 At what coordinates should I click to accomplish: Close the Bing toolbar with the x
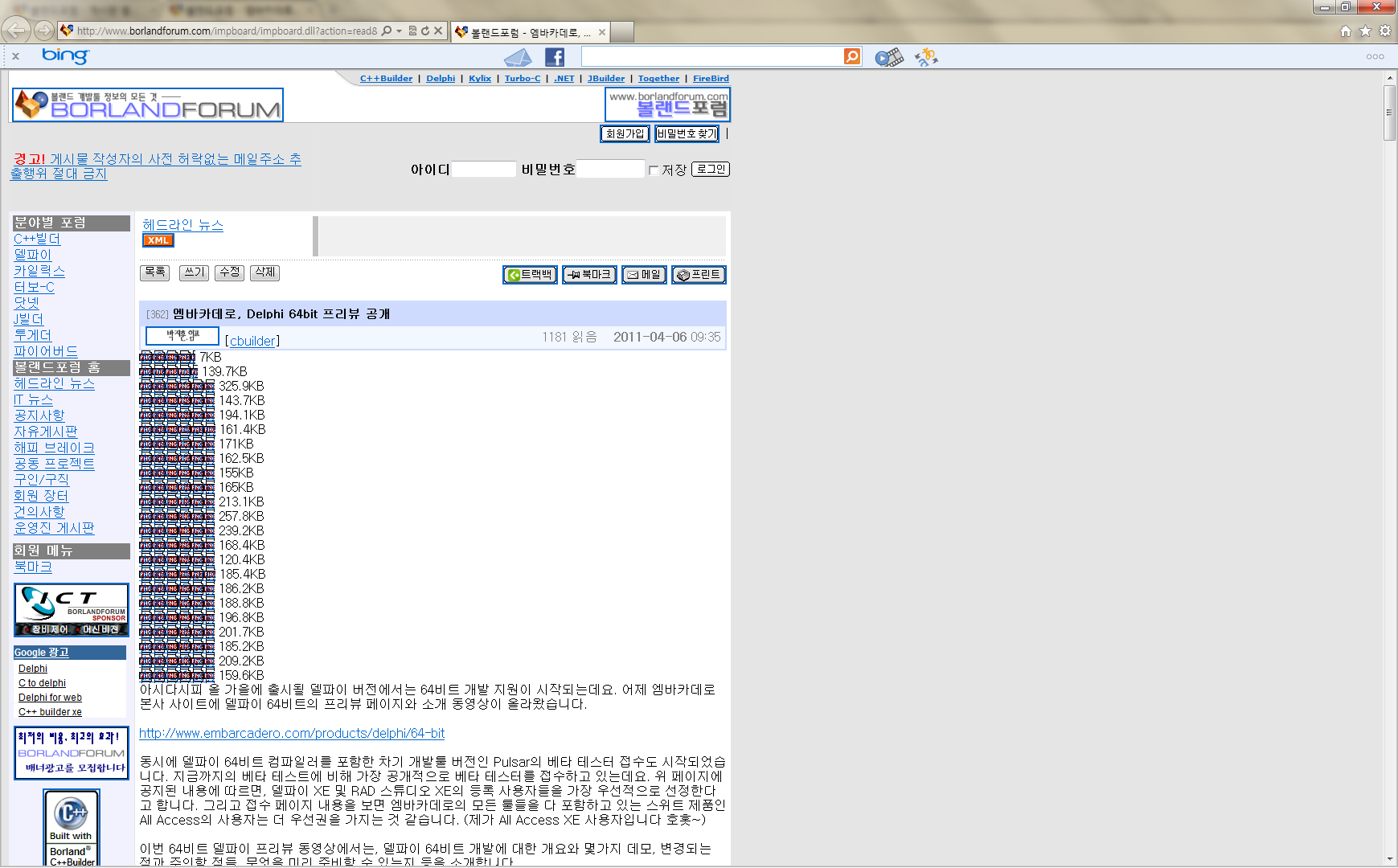point(15,56)
